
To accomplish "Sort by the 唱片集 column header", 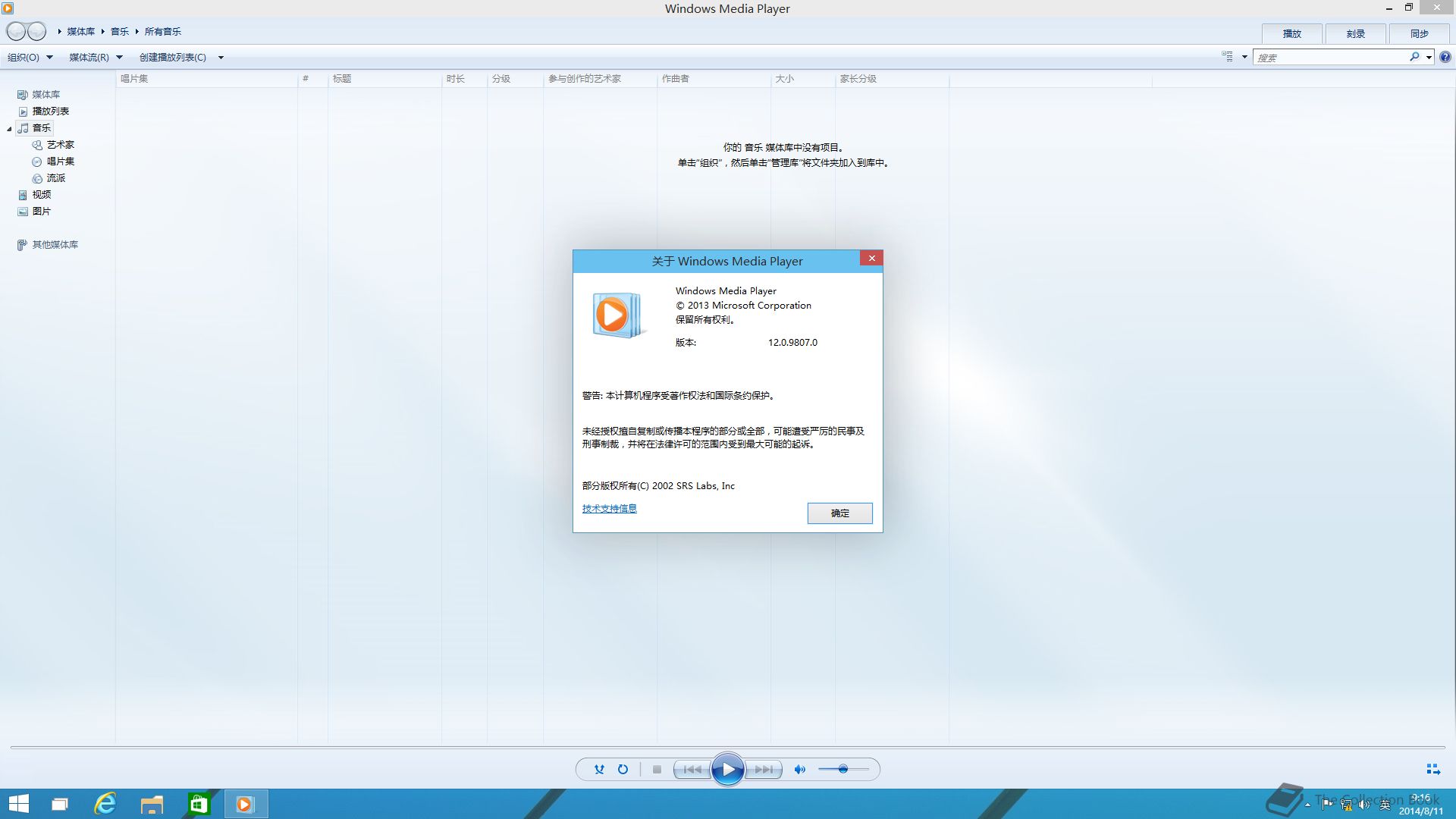I will [x=206, y=78].
